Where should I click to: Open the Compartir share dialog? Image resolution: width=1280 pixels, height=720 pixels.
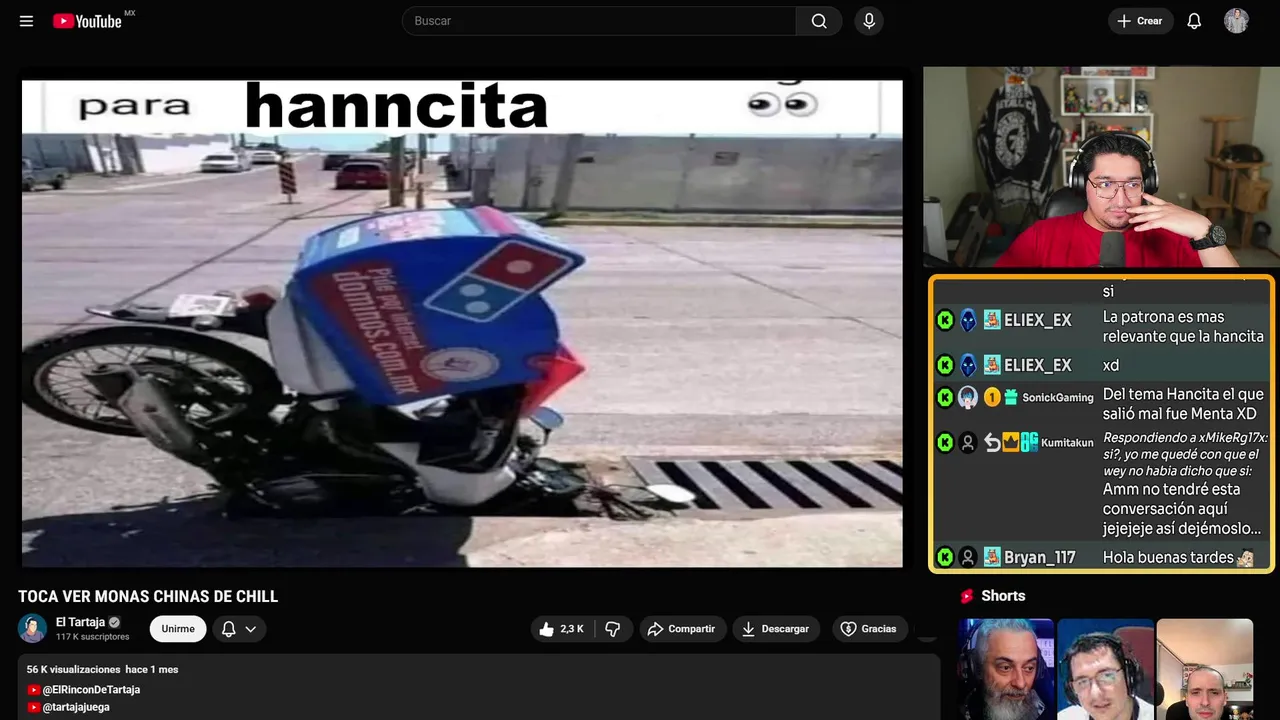pos(681,629)
